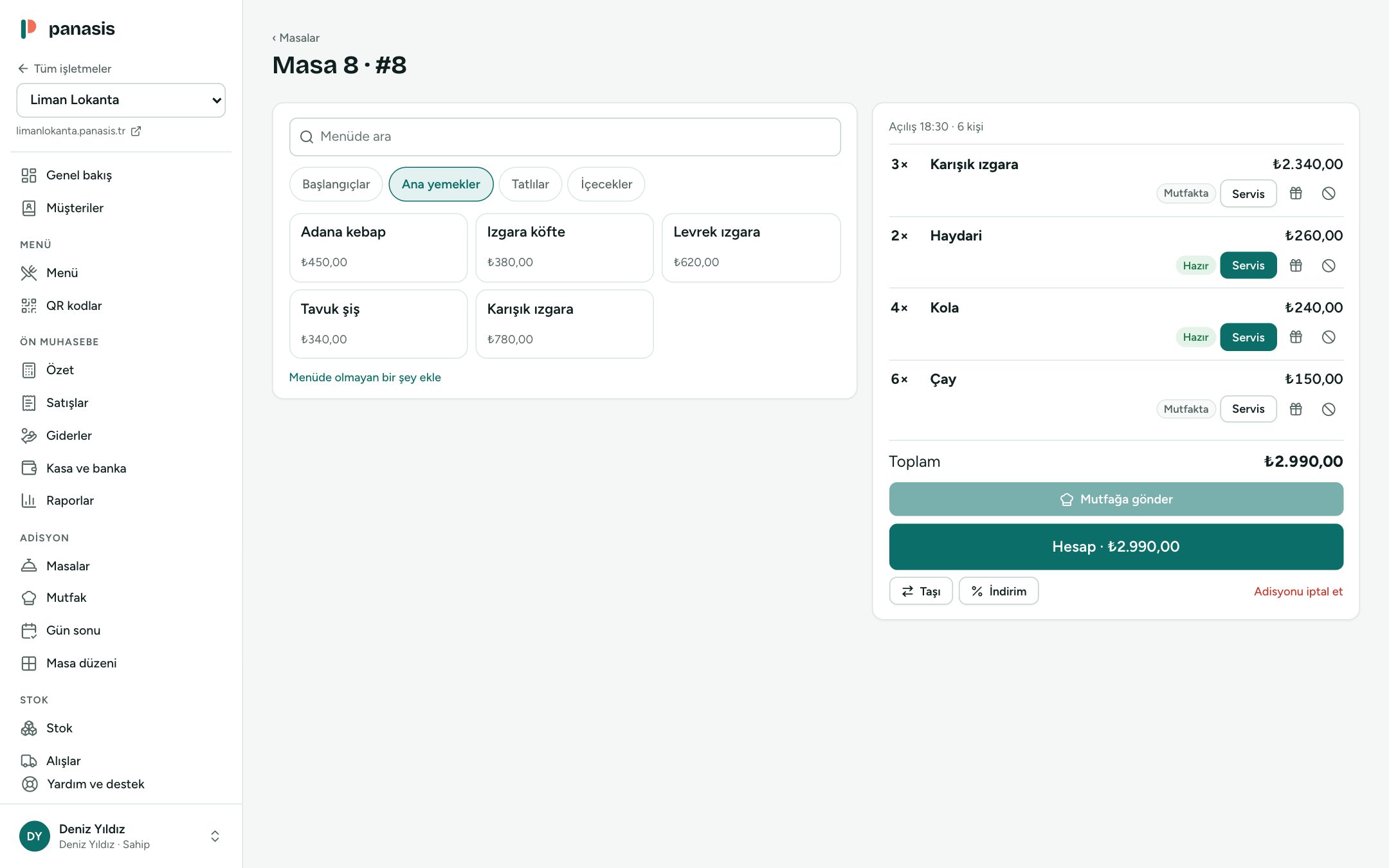Open the Stok inventory sidebar icon
This screenshot has width=1389, height=868.
(29, 728)
